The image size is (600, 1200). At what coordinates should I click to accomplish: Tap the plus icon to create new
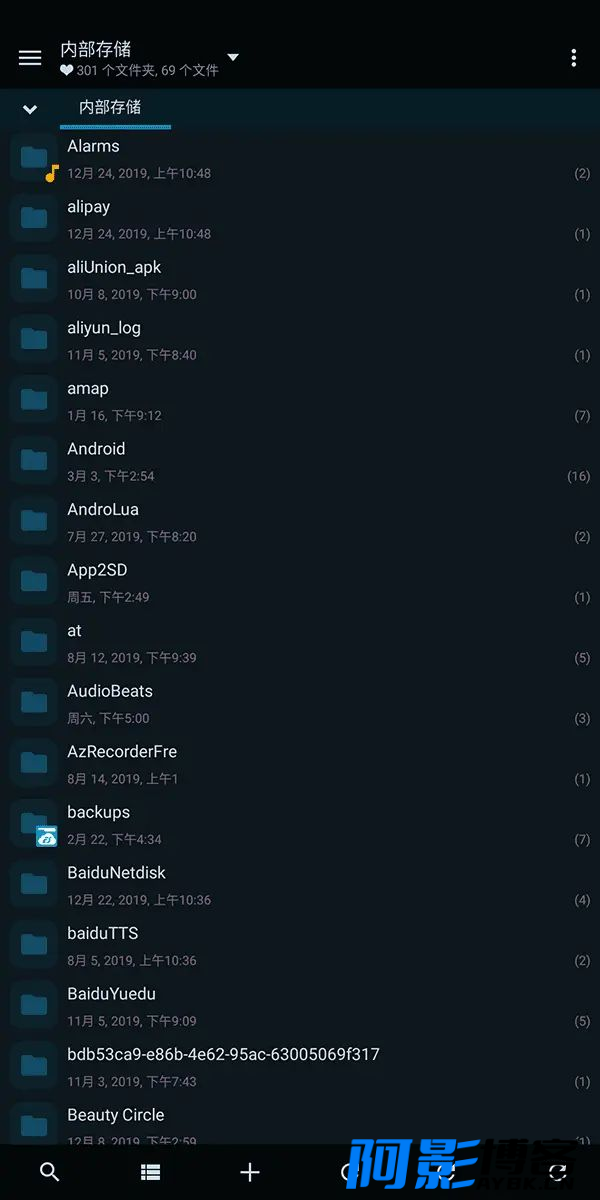tap(250, 1172)
